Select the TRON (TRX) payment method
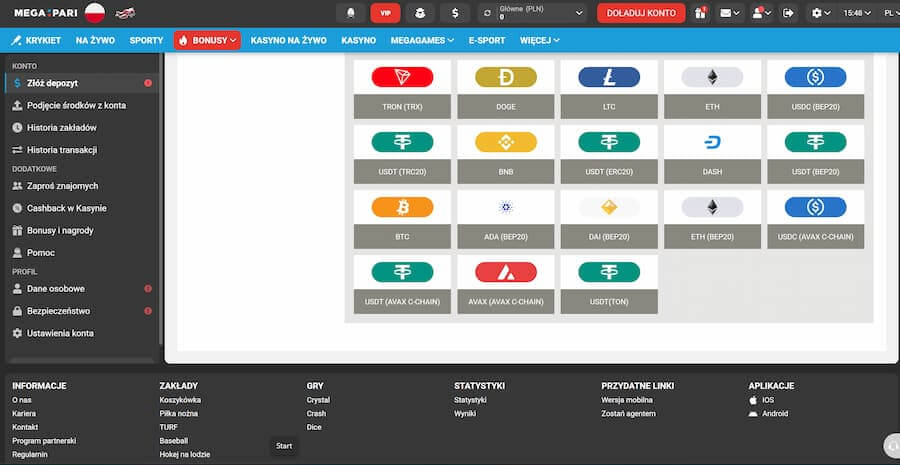This screenshot has height=465, width=900. (402, 89)
